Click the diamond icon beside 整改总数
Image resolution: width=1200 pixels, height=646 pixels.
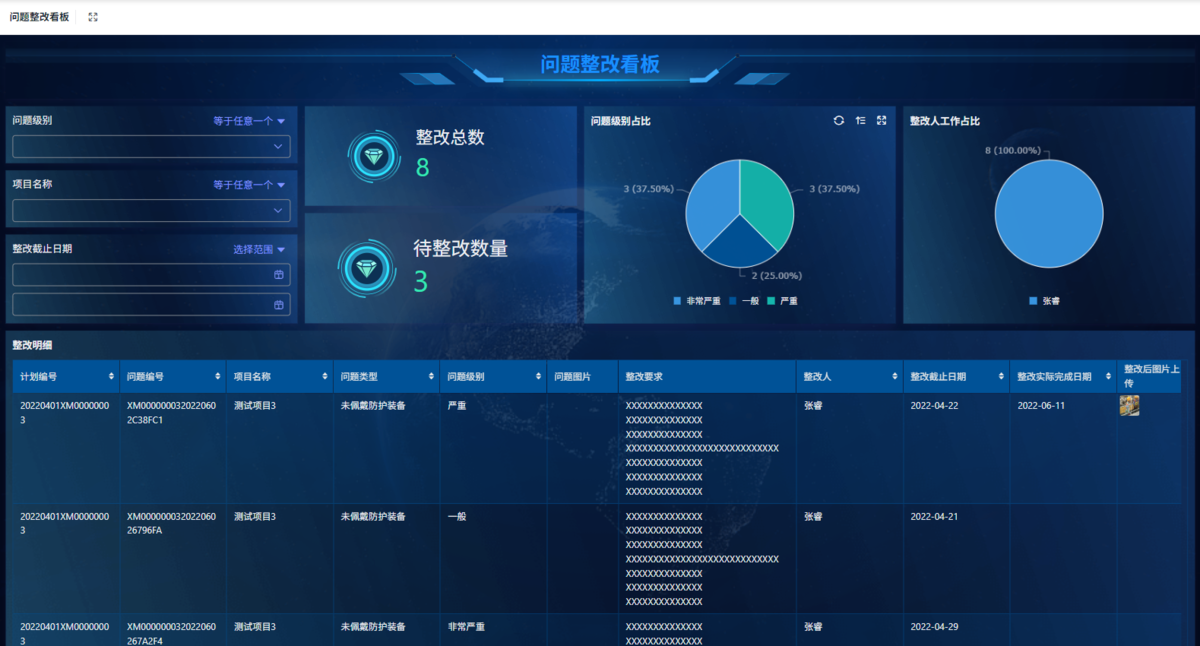[374, 157]
